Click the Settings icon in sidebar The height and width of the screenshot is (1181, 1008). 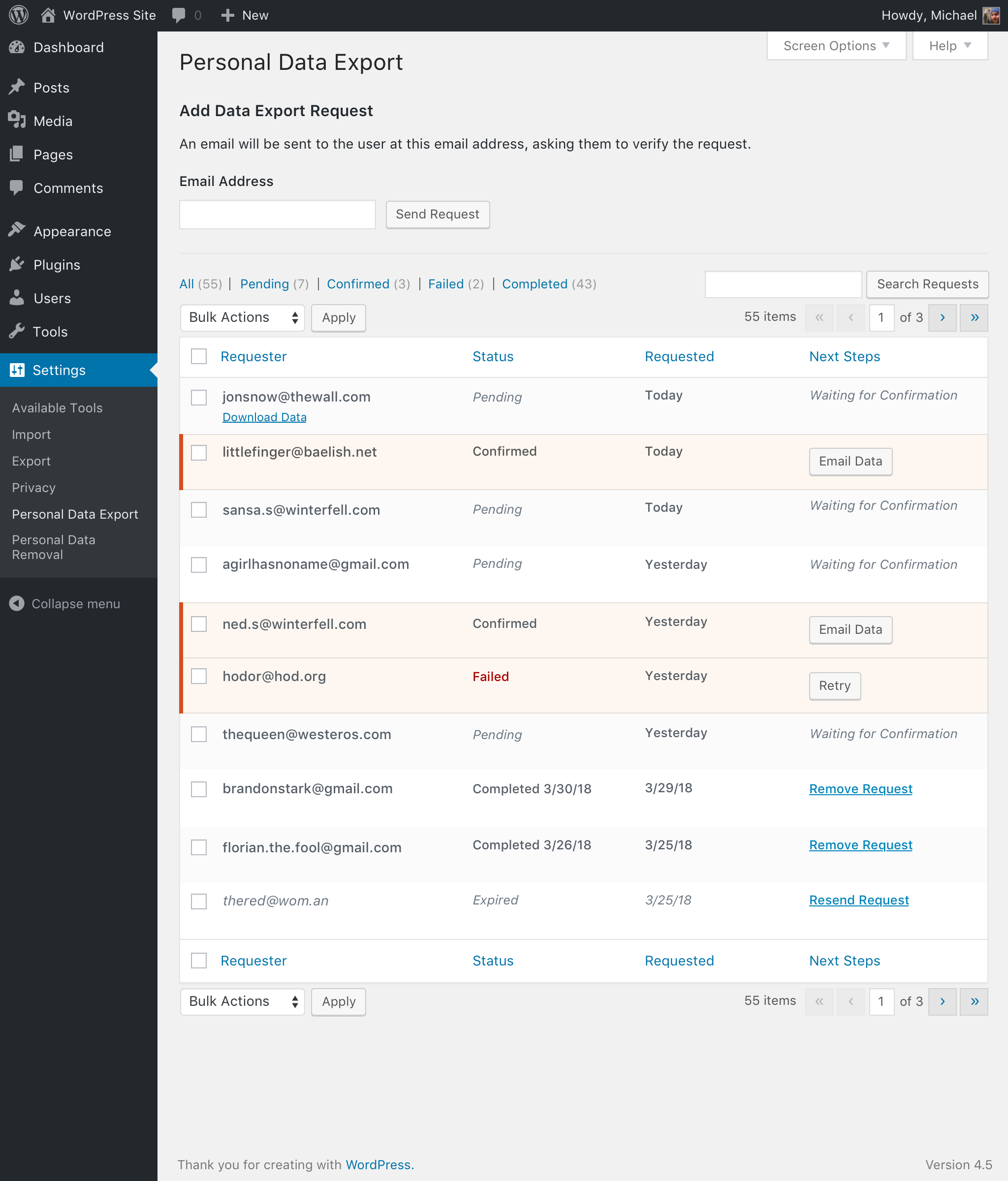click(x=17, y=369)
